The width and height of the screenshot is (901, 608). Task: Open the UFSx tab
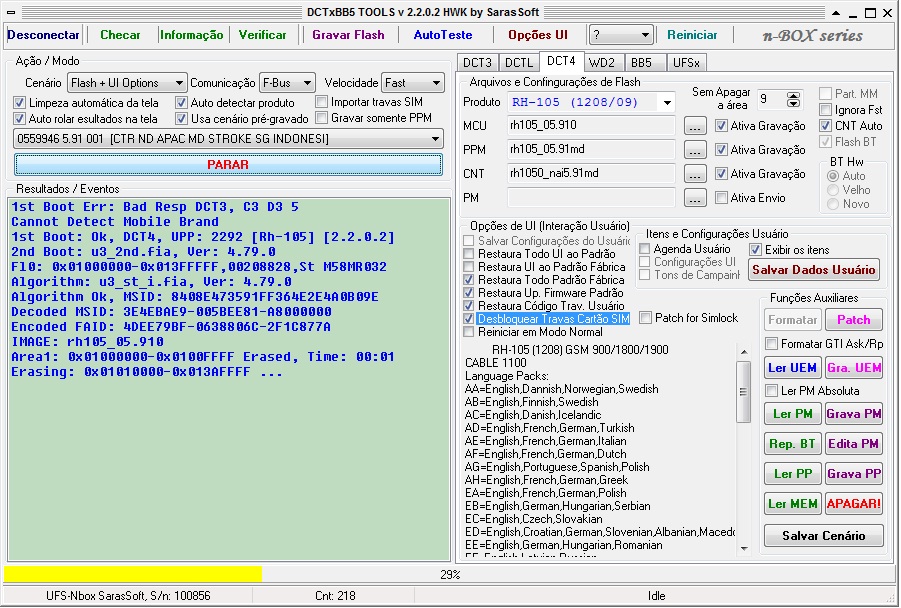point(687,63)
